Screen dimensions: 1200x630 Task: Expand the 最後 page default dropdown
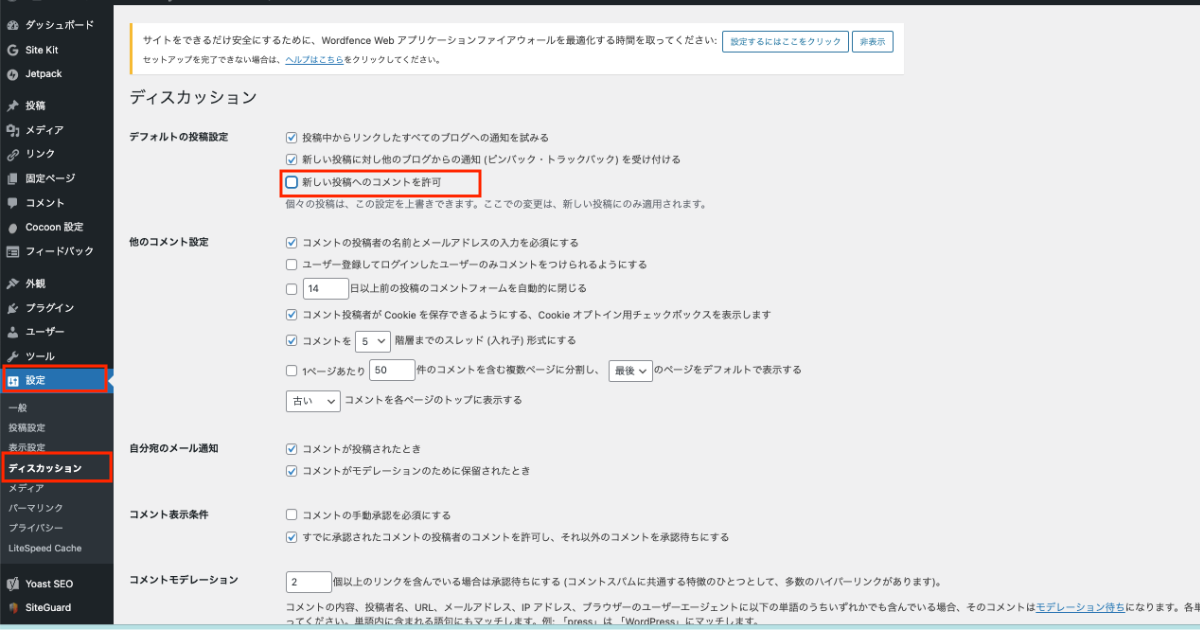tap(630, 370)
